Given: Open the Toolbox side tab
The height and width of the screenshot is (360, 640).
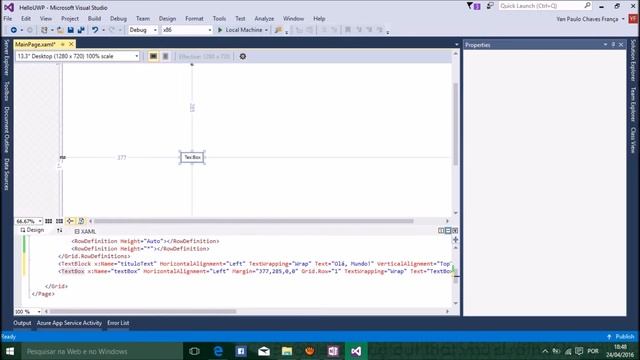Looking at the screenshot, I should pos(7,91).
